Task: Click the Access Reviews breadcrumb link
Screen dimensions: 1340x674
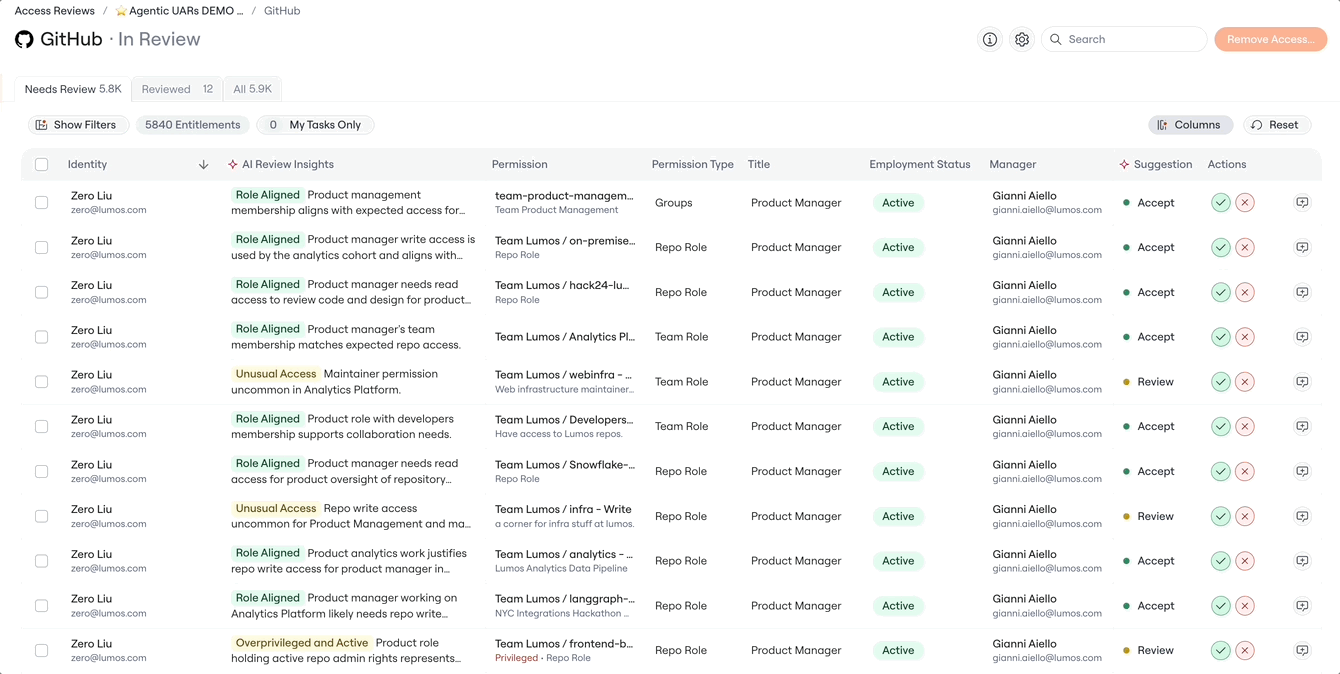Action: click(x=55, y=11)
